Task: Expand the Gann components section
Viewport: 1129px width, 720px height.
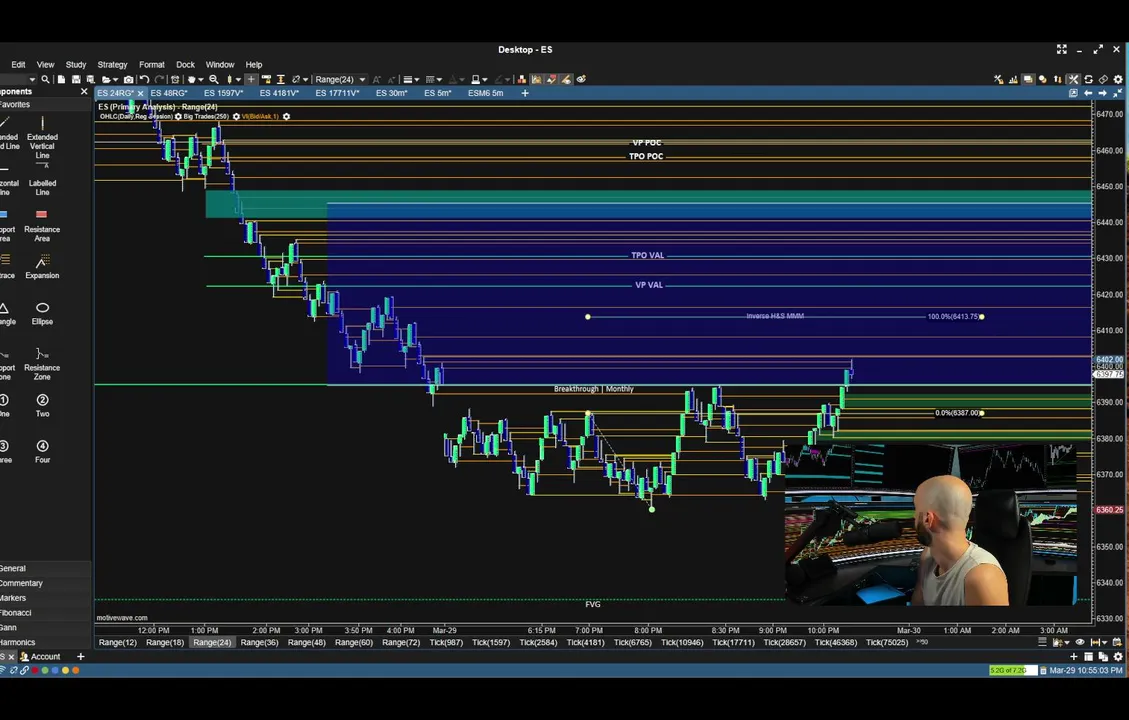Action: [45, 628]
